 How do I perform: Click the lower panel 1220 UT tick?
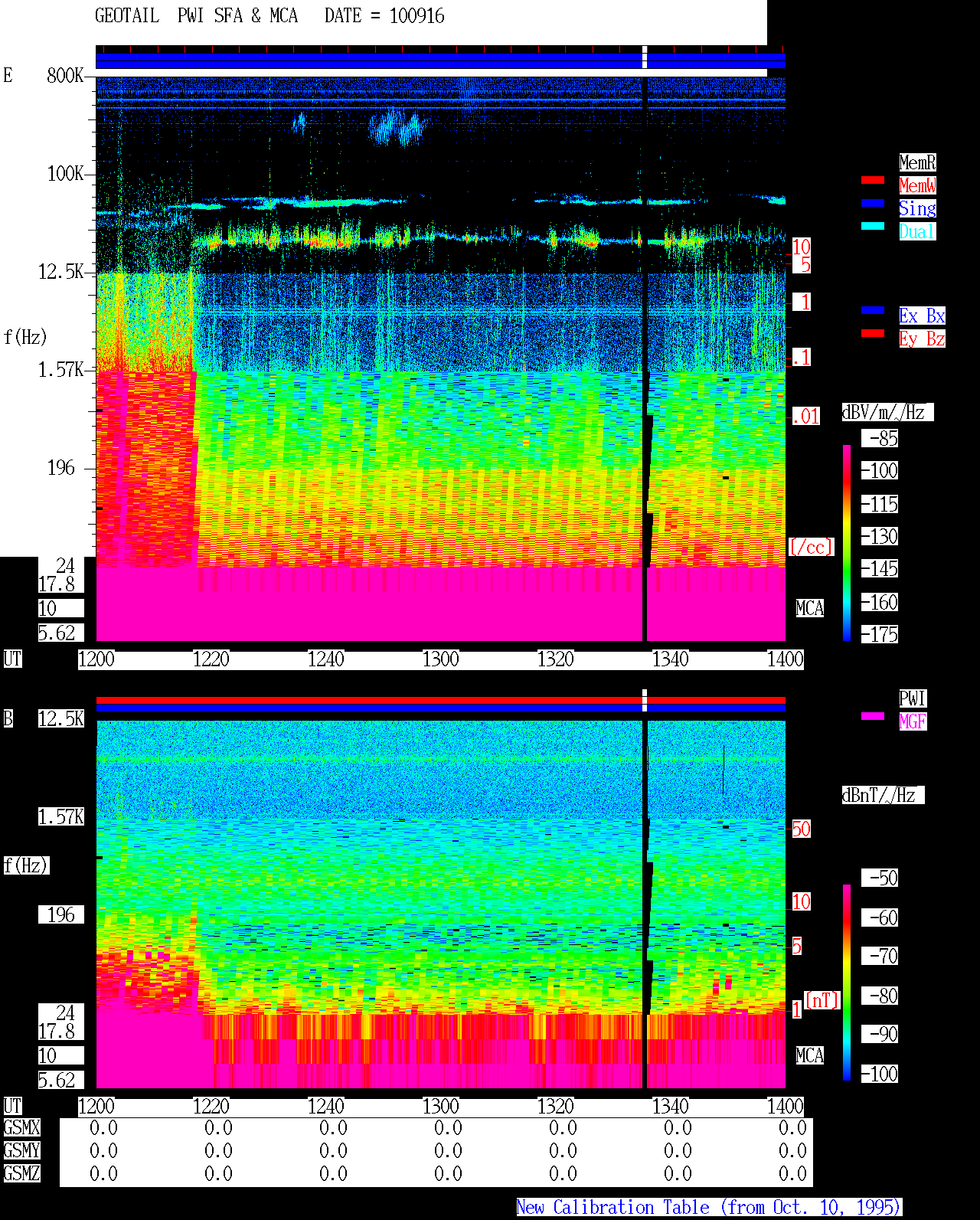pos(211,1106)
